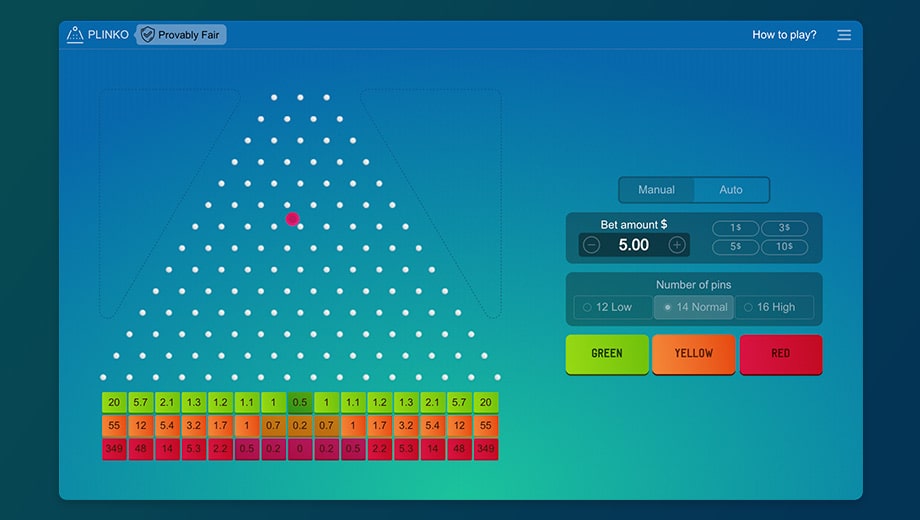Switch to the Auto tab
Viewport: 920px width, 520px height.
(731, 190)
